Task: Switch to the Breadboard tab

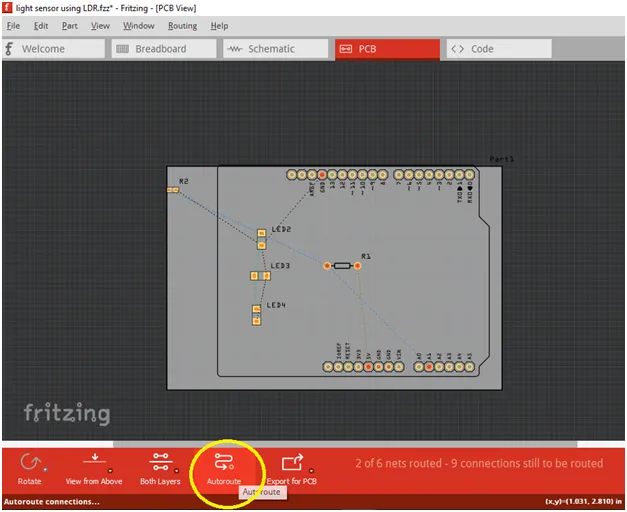Action: [x=164, y=49]
